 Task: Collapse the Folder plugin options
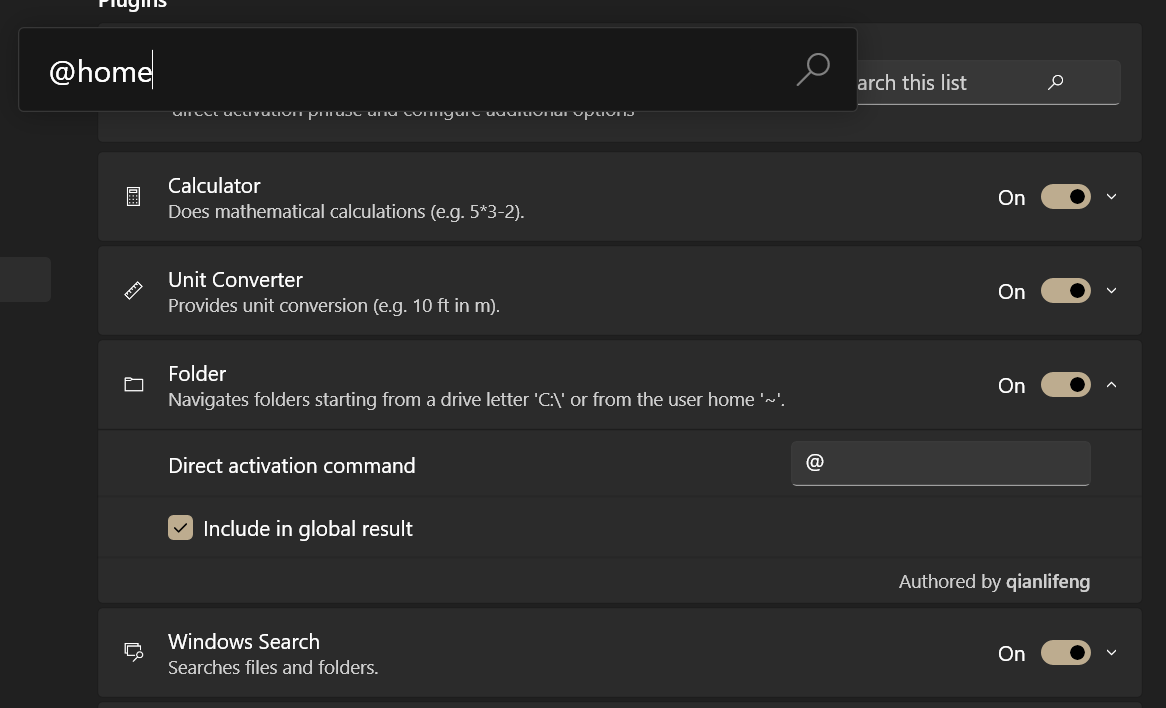click(x=1112, y=384)
